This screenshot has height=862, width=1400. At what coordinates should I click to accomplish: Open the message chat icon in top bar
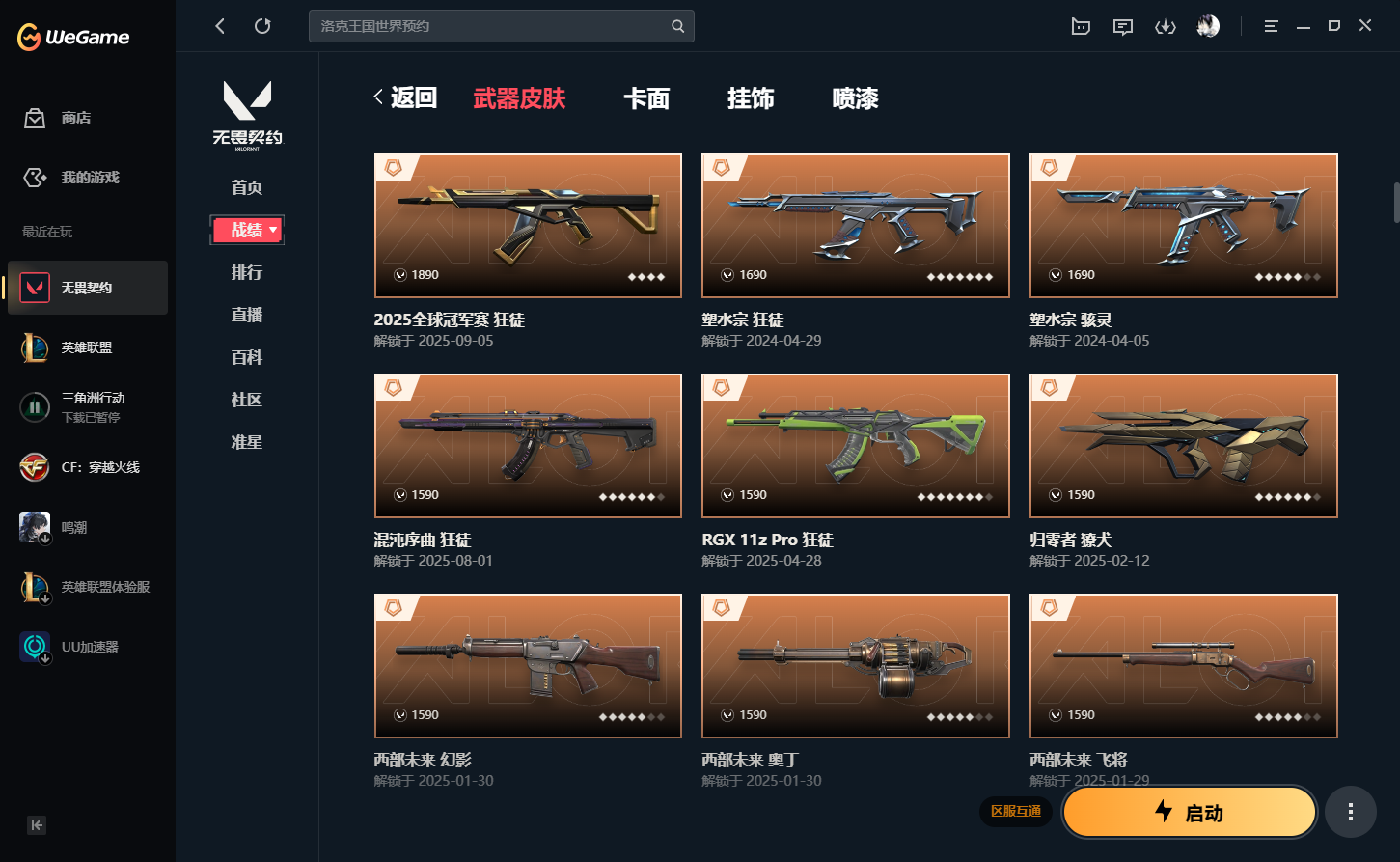pyautogui.click(x=1122, y=26)
